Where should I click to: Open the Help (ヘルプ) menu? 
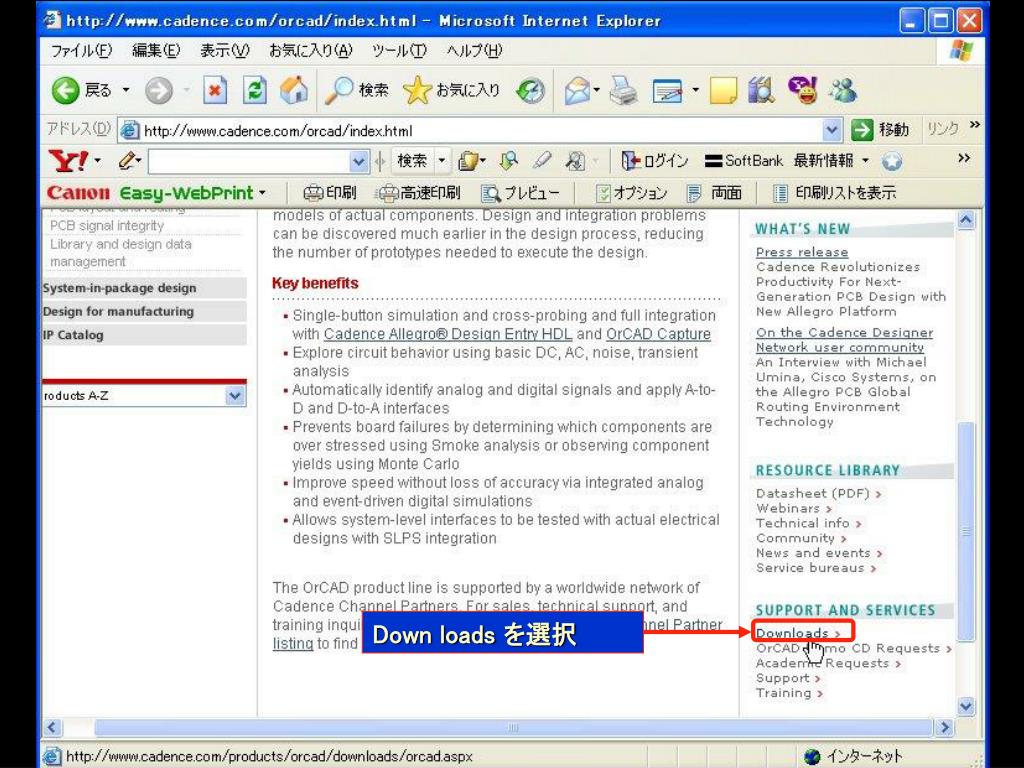pos(474,50)
